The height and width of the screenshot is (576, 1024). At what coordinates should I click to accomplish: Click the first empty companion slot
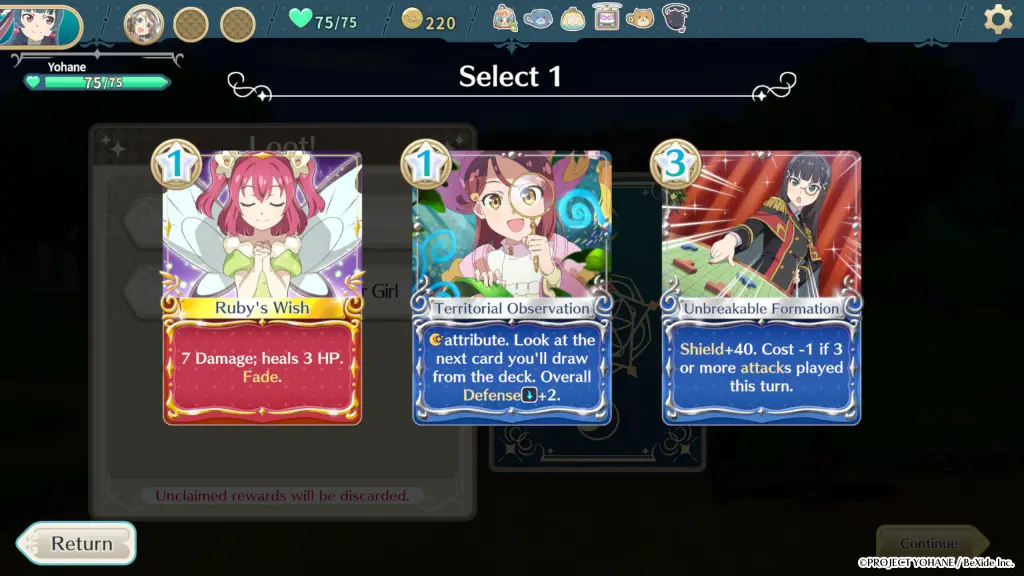pyautogui.click(x=191, y=24)
